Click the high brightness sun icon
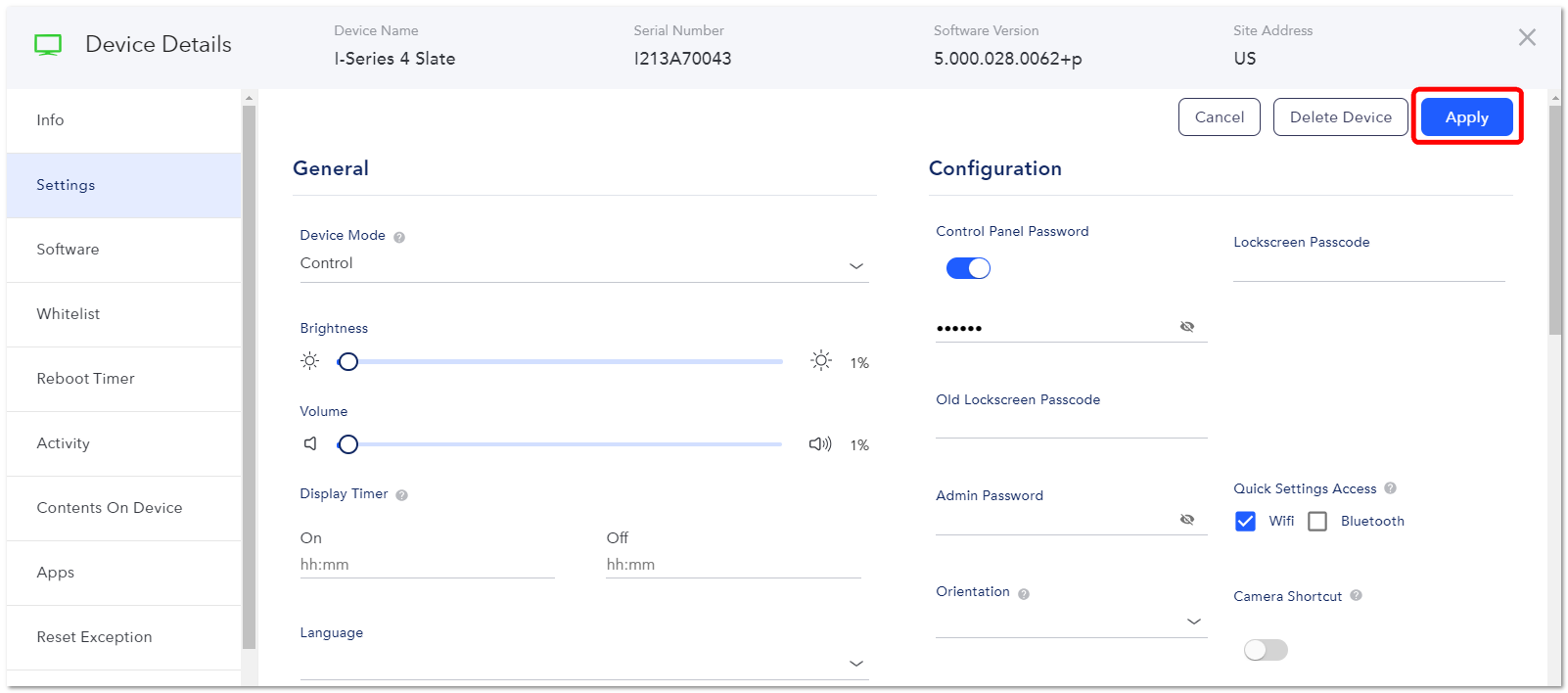 pyautogui.click(x=821, y=360)
